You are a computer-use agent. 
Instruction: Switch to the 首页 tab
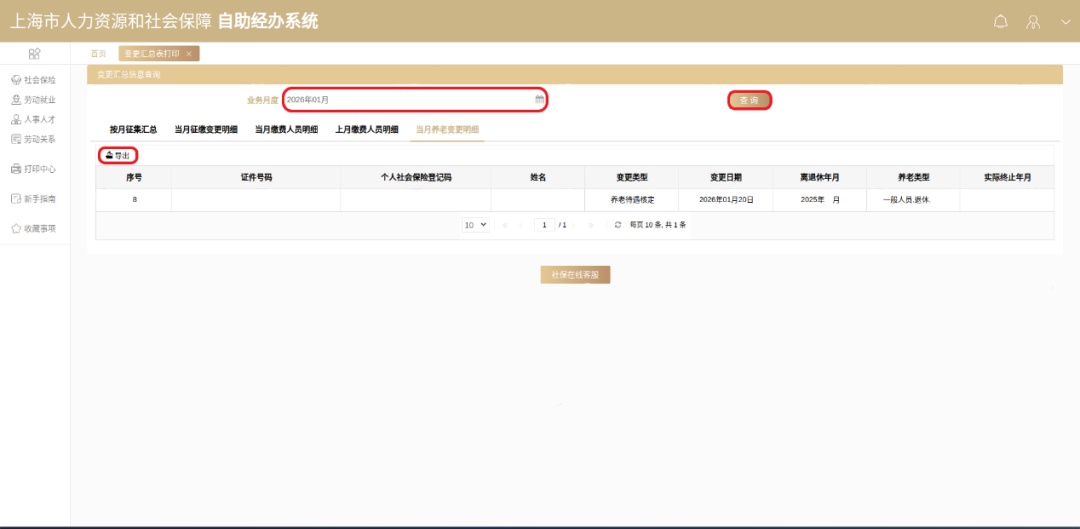(x=98, y=53)
